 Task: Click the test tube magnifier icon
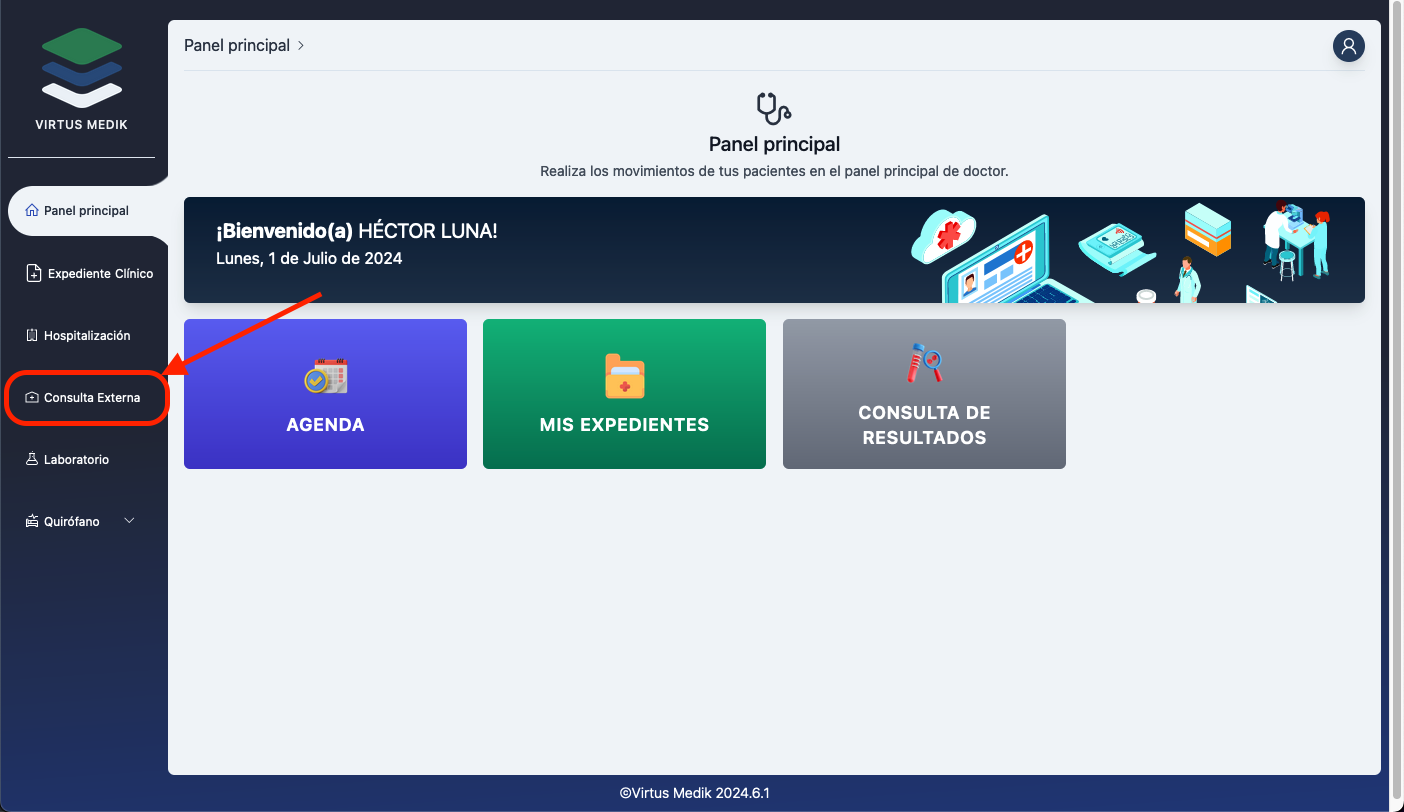click(x=924, y=363)
